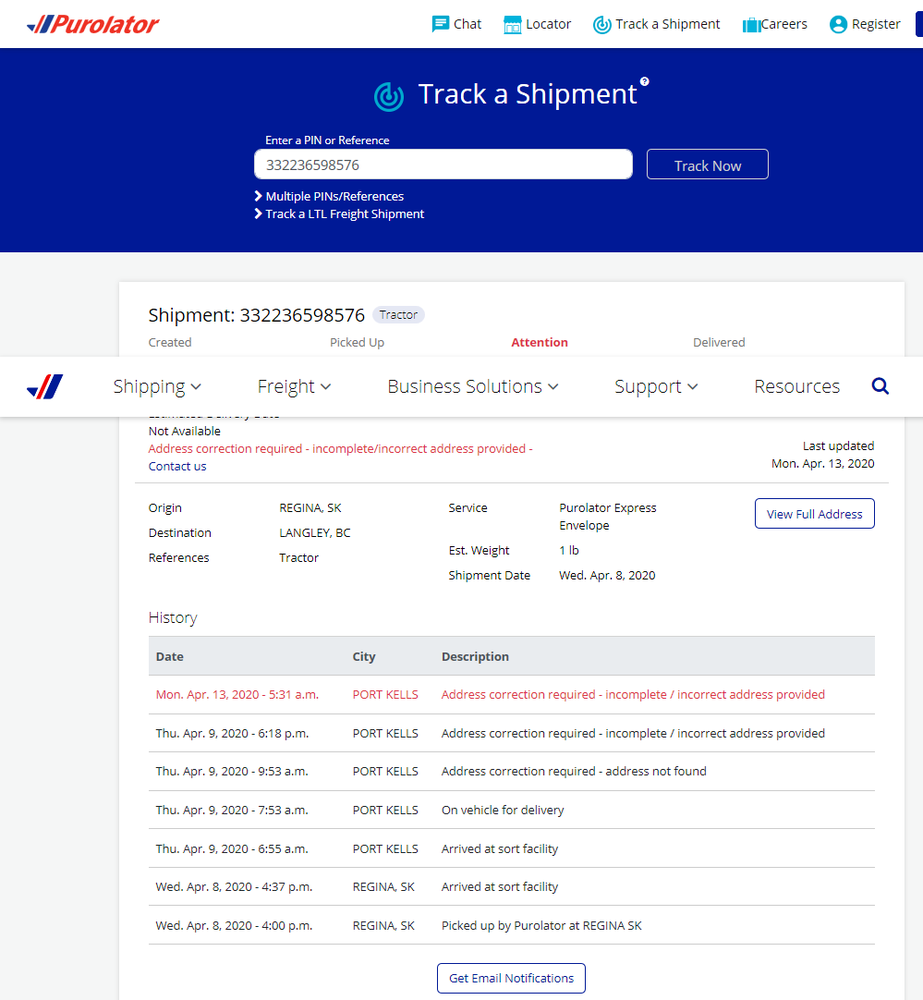
Task: Open the Resources menu item
Action: (796, 387)
